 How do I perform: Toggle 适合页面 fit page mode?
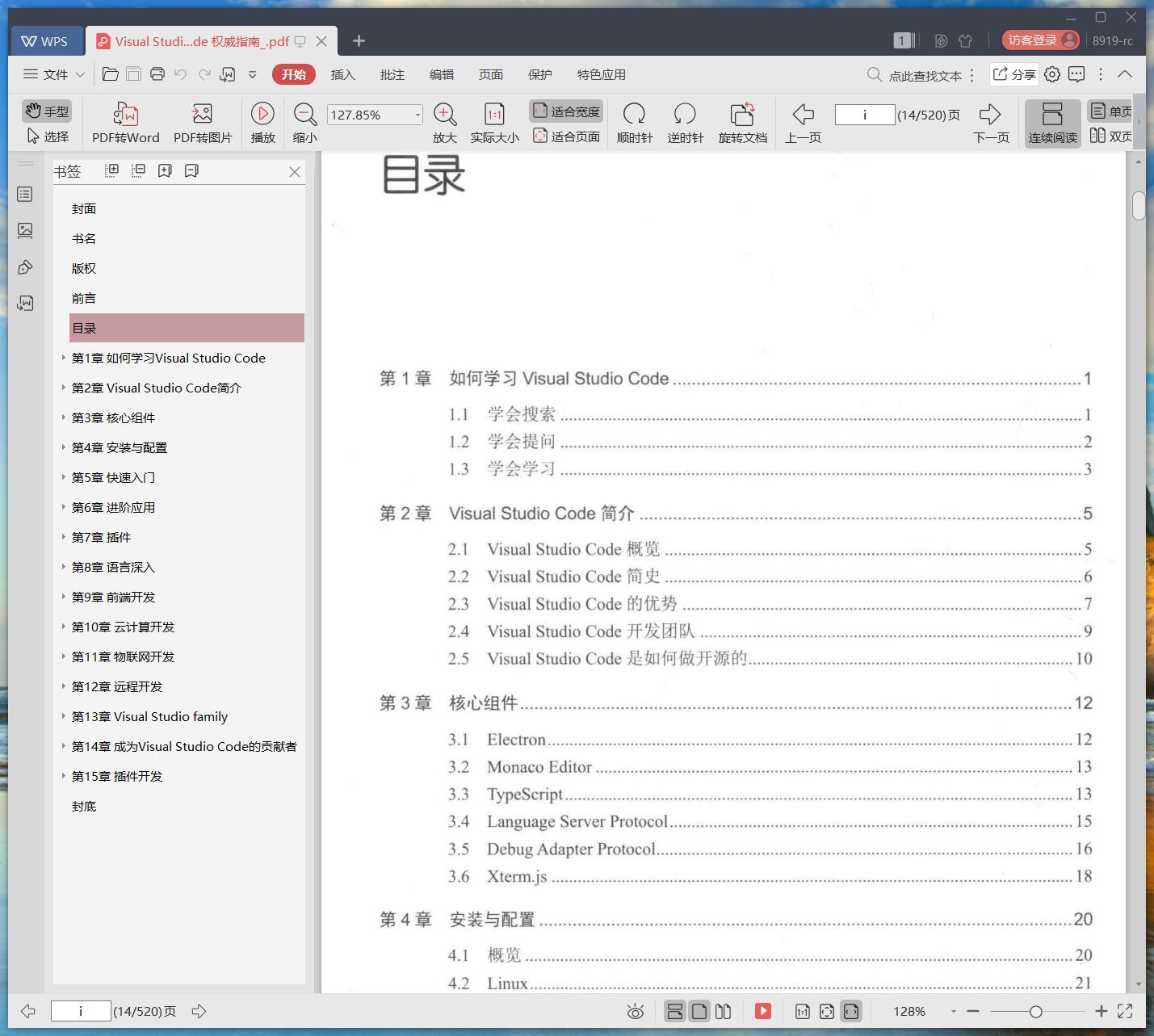pyautogui.click(x=566, y=136)
